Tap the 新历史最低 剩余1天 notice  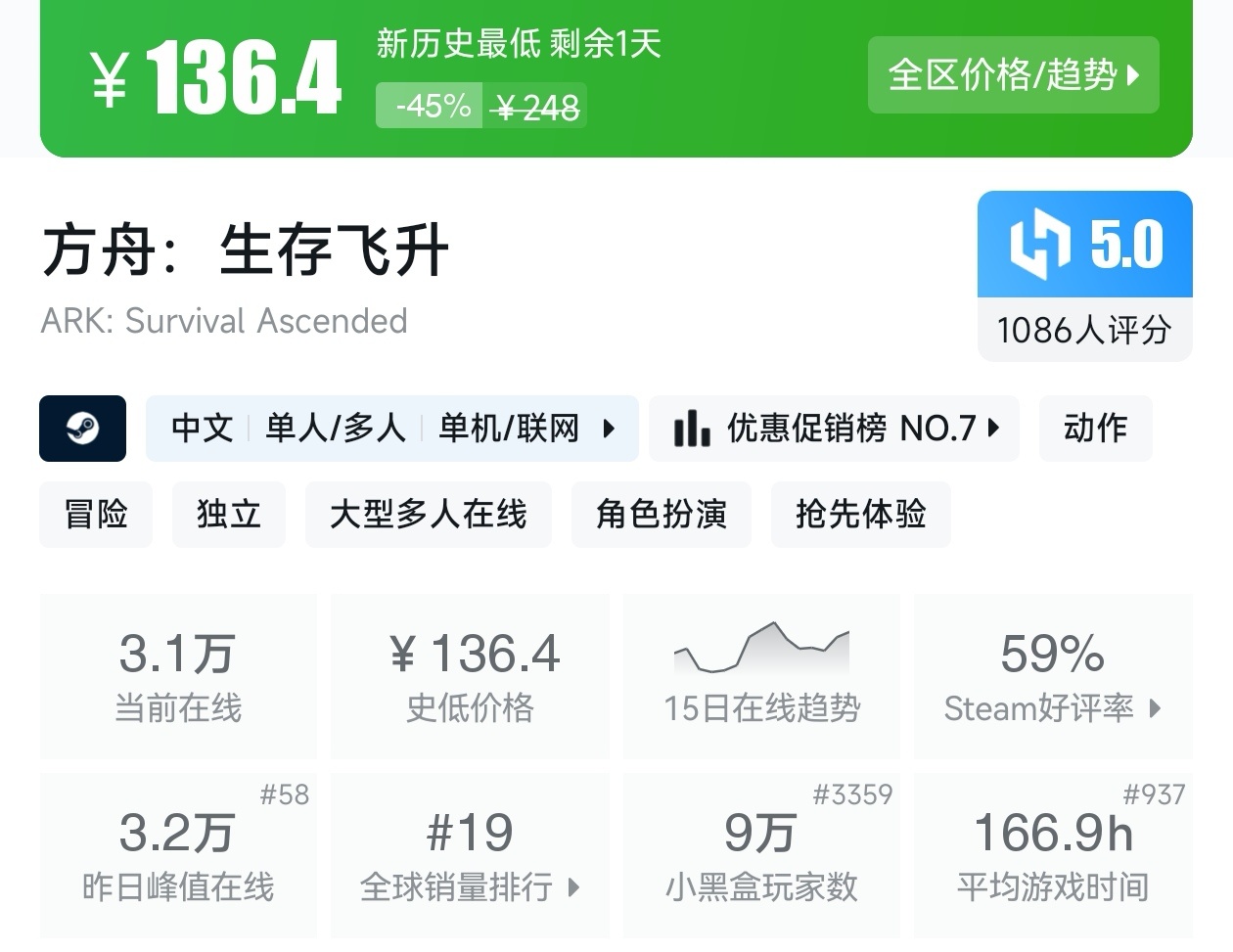click(x=519, y=44)
